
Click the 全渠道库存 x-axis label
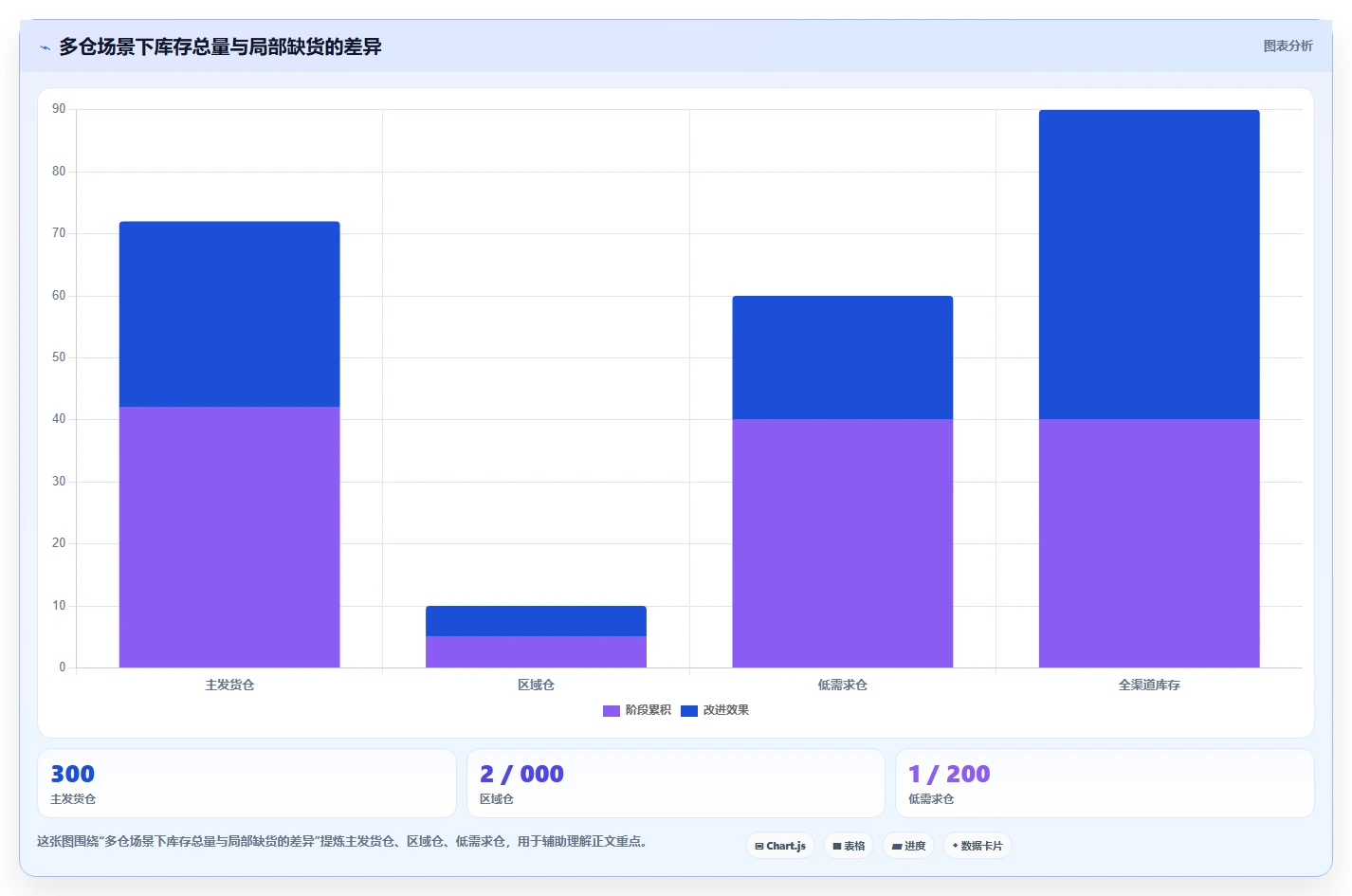(x=1149, y=685)
